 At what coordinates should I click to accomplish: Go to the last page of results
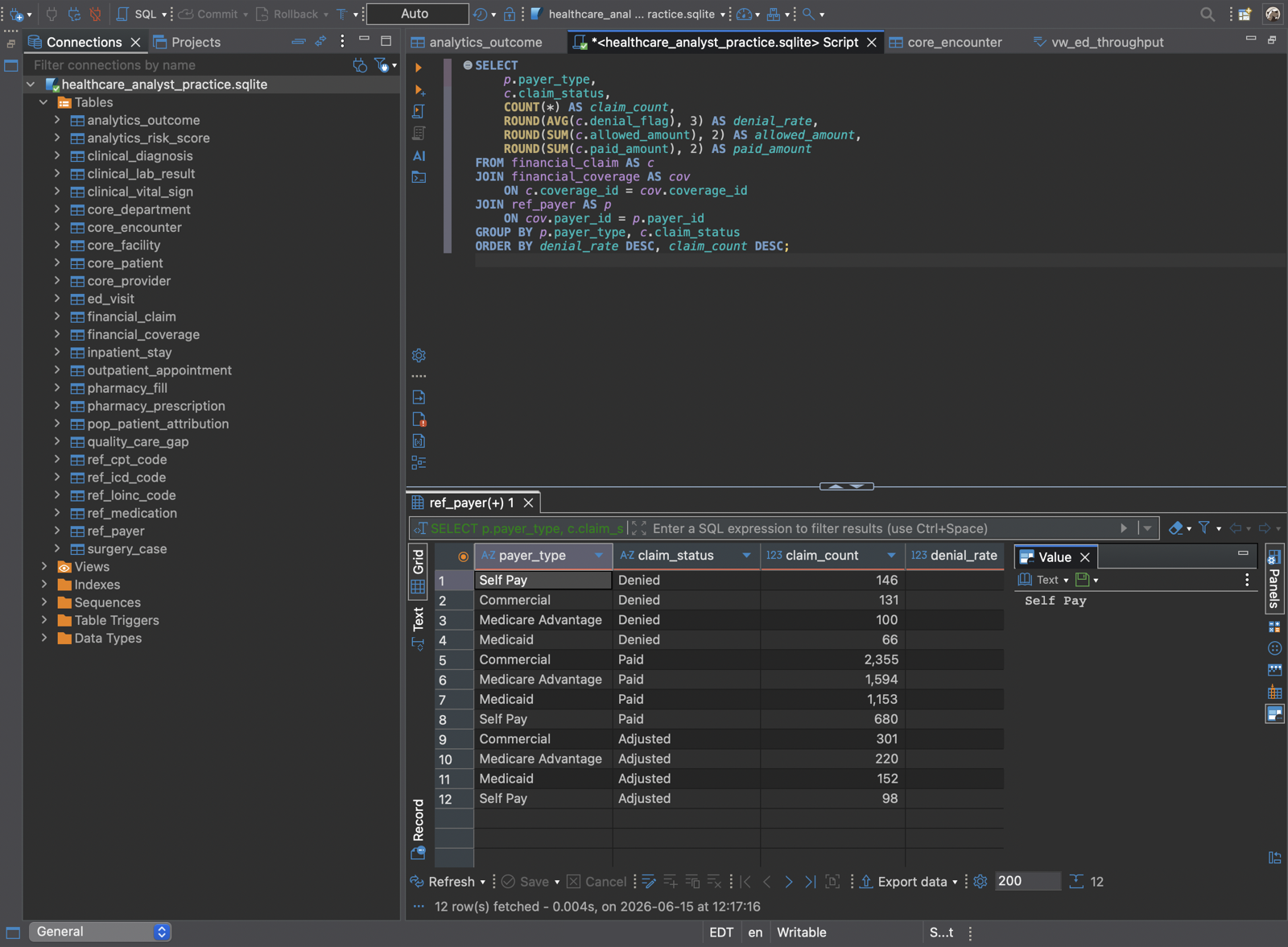click(810, 882)
